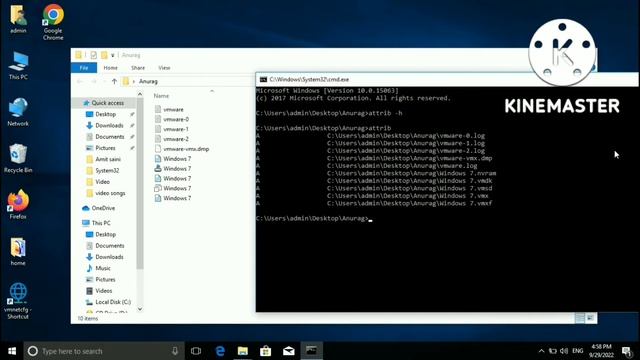Viewport: 640px width, 360px height.
Task: Open Microsoft Store from taskbar
Action: 266,351
